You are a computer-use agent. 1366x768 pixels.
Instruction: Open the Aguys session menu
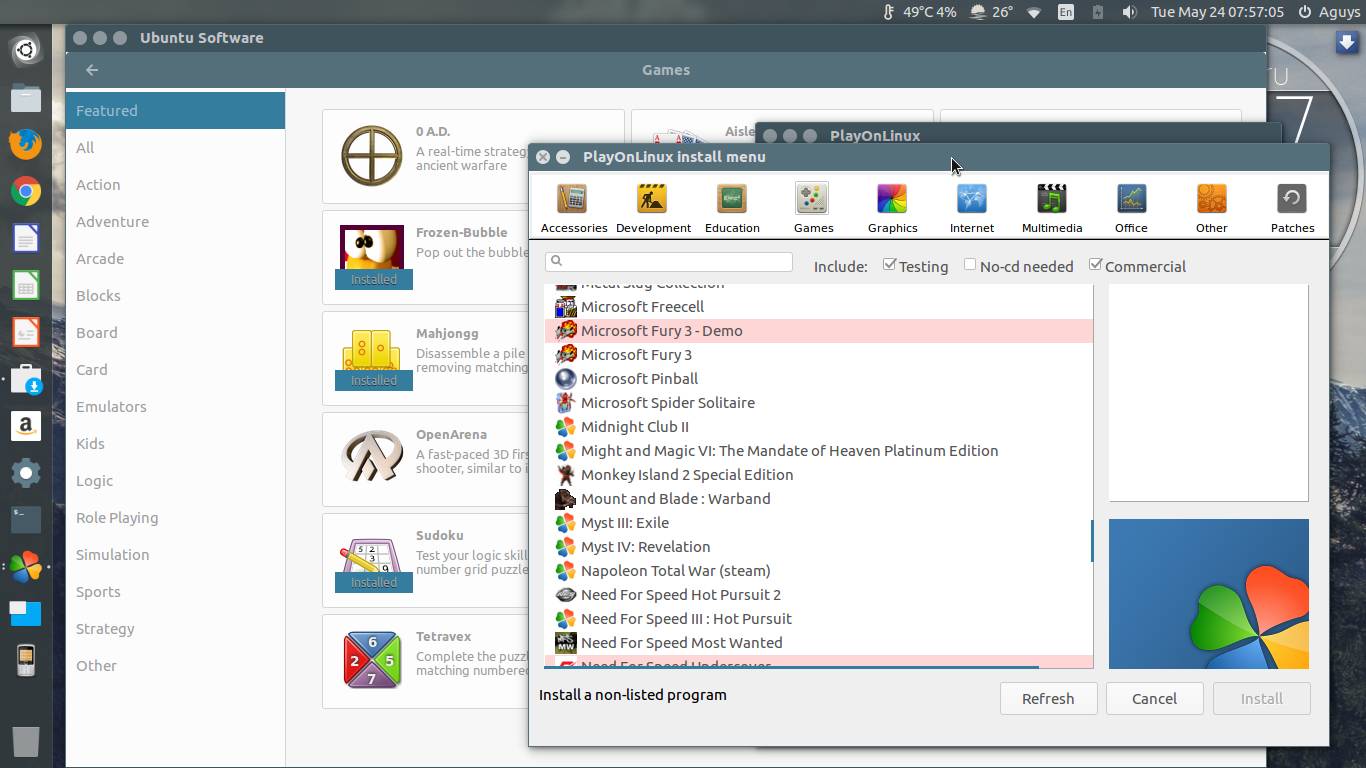coord(1329,12)
